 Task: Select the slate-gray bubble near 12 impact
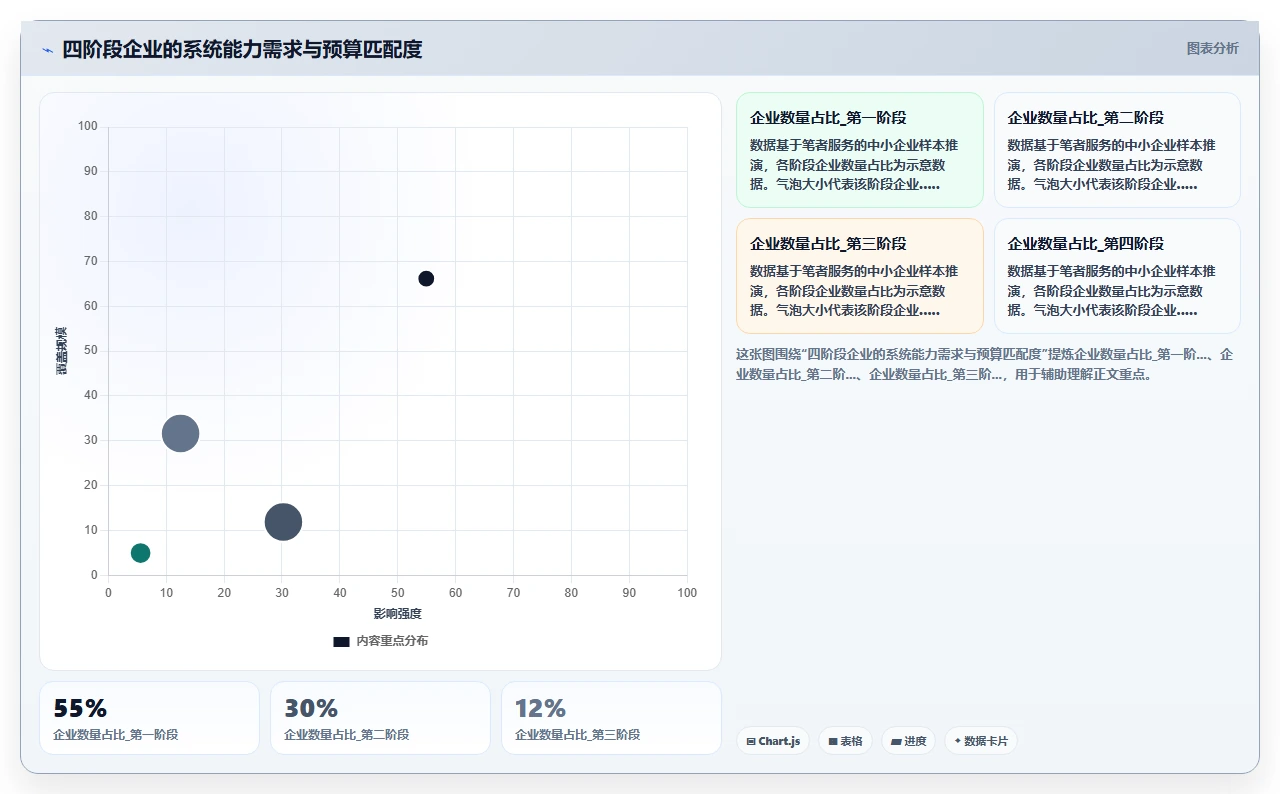click(x=181, y=433)
